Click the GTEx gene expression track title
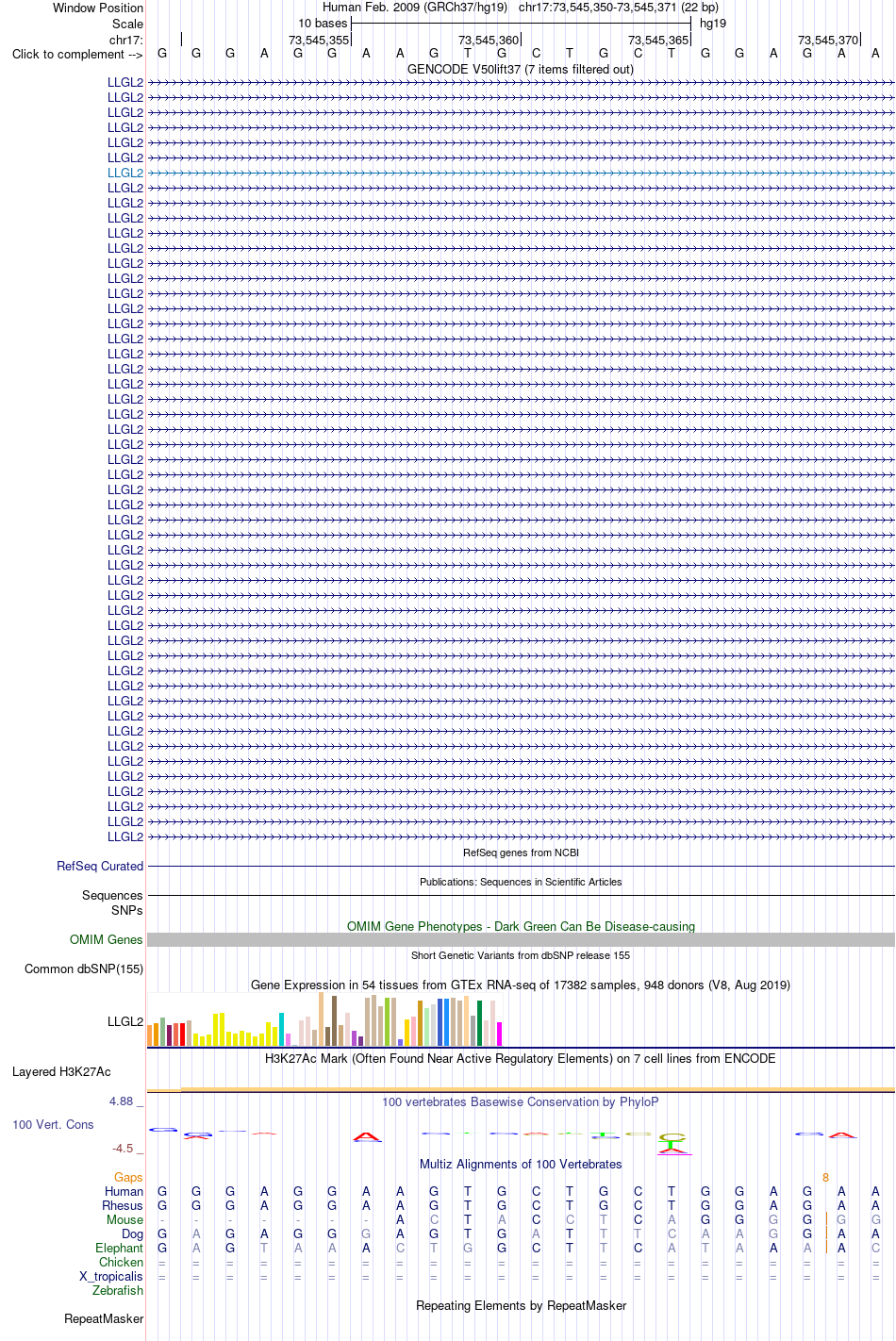This screenshot has height=1341, width=896. [521, 985]
